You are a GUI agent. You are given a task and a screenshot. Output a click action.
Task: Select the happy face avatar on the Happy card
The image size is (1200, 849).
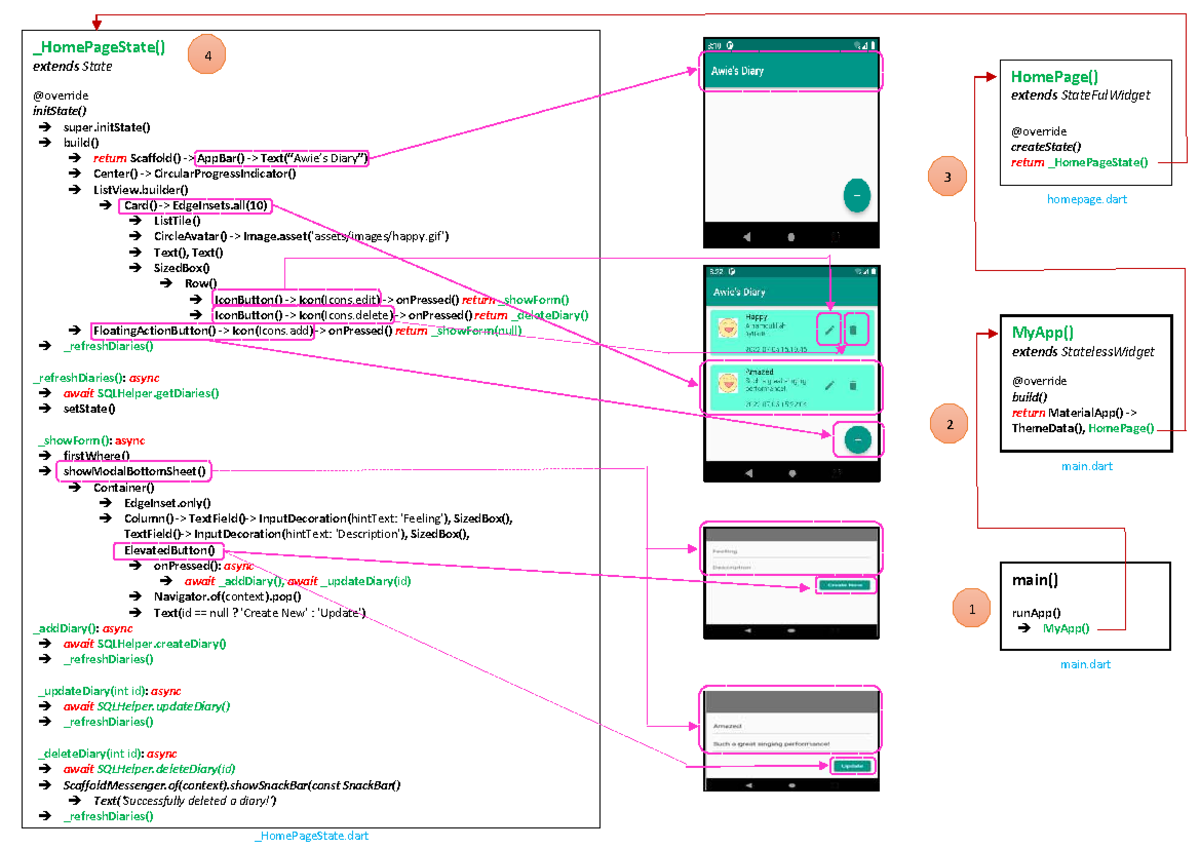727,328
